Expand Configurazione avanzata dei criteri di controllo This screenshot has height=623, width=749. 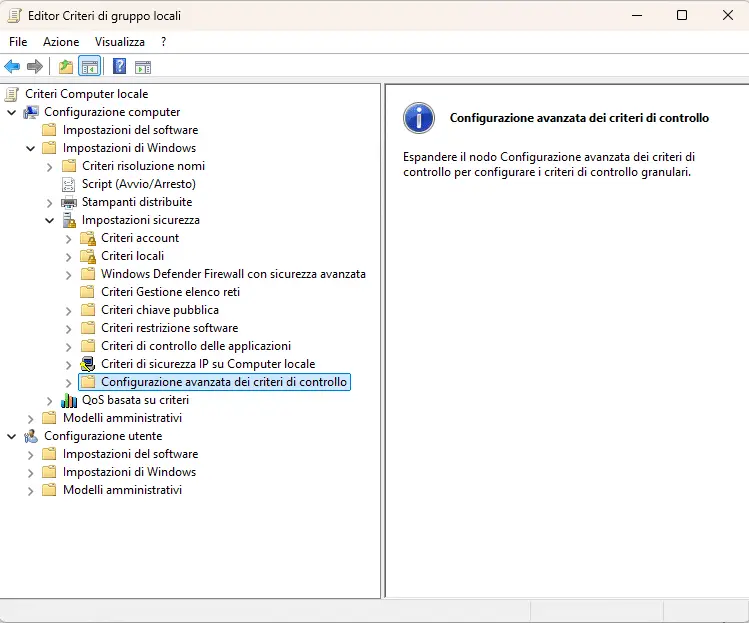click(x=69, y=383)
